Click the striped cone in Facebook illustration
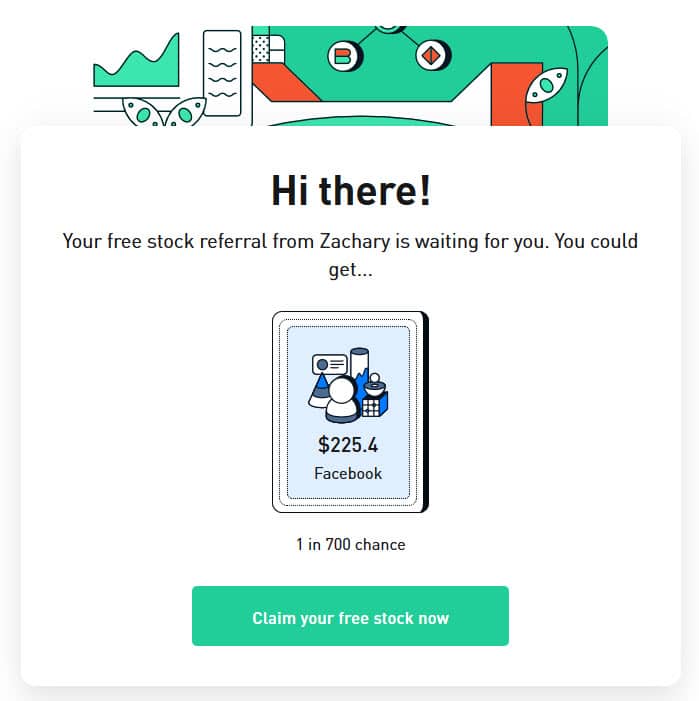The width and height of the screenshot is (699, 701). [x=321, y=387]
